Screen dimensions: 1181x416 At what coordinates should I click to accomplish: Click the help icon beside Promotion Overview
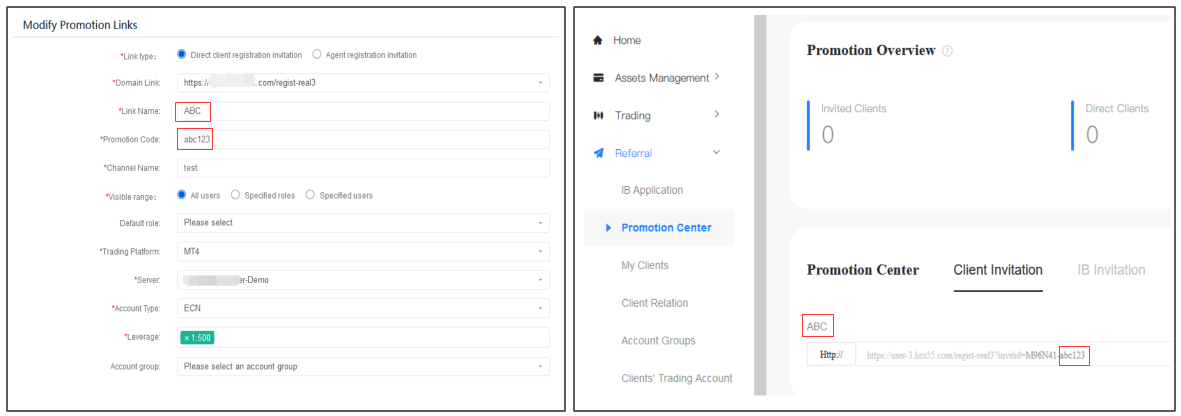[947, 51]
